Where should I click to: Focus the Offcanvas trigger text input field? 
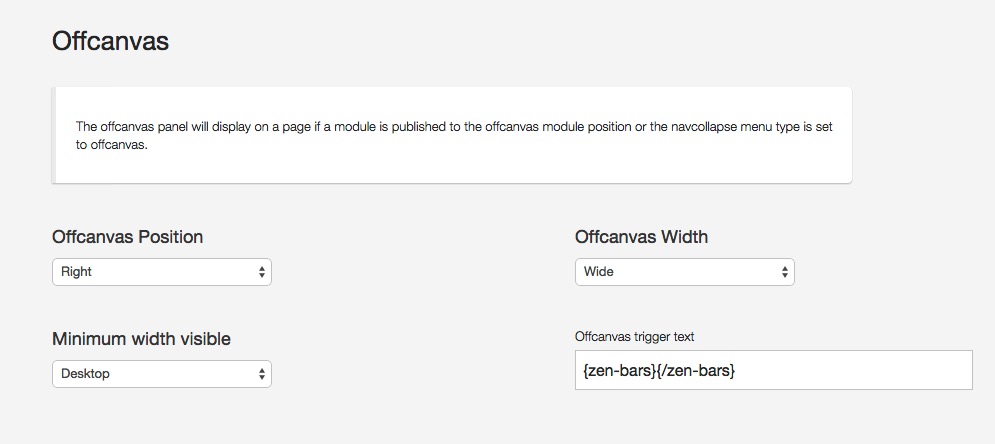850,370
